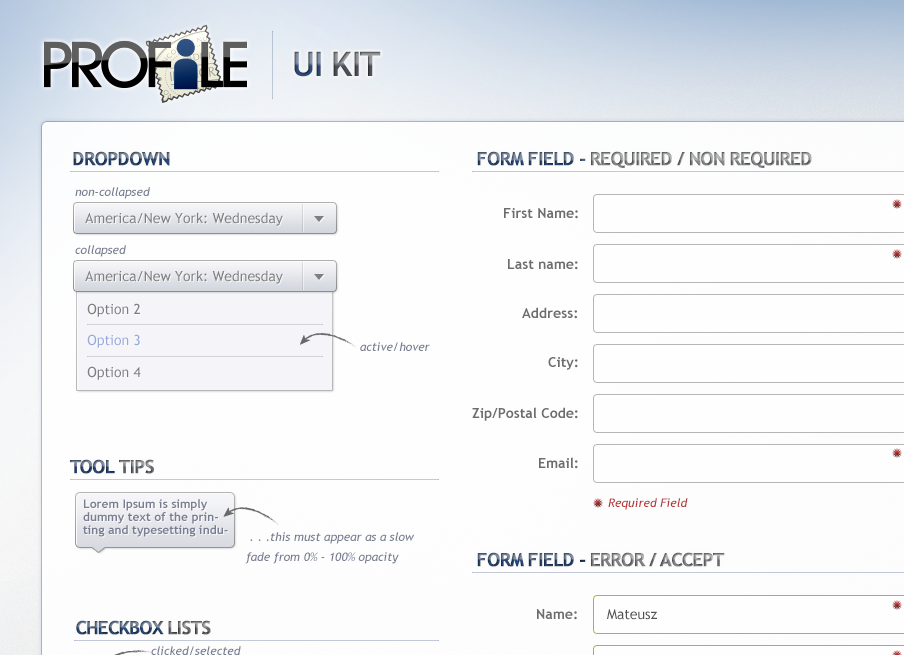Click the DROPDOWN section heading

[121, 159]
